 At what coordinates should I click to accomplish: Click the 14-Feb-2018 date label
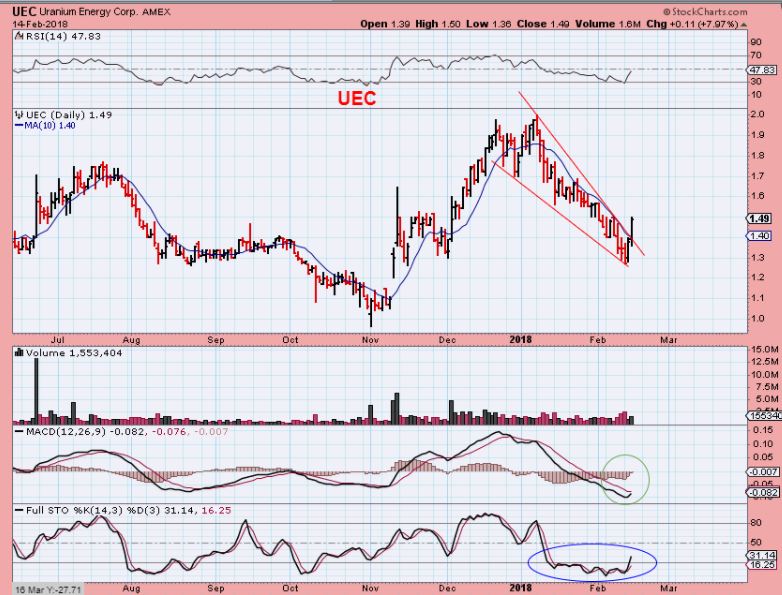(40, 24)
